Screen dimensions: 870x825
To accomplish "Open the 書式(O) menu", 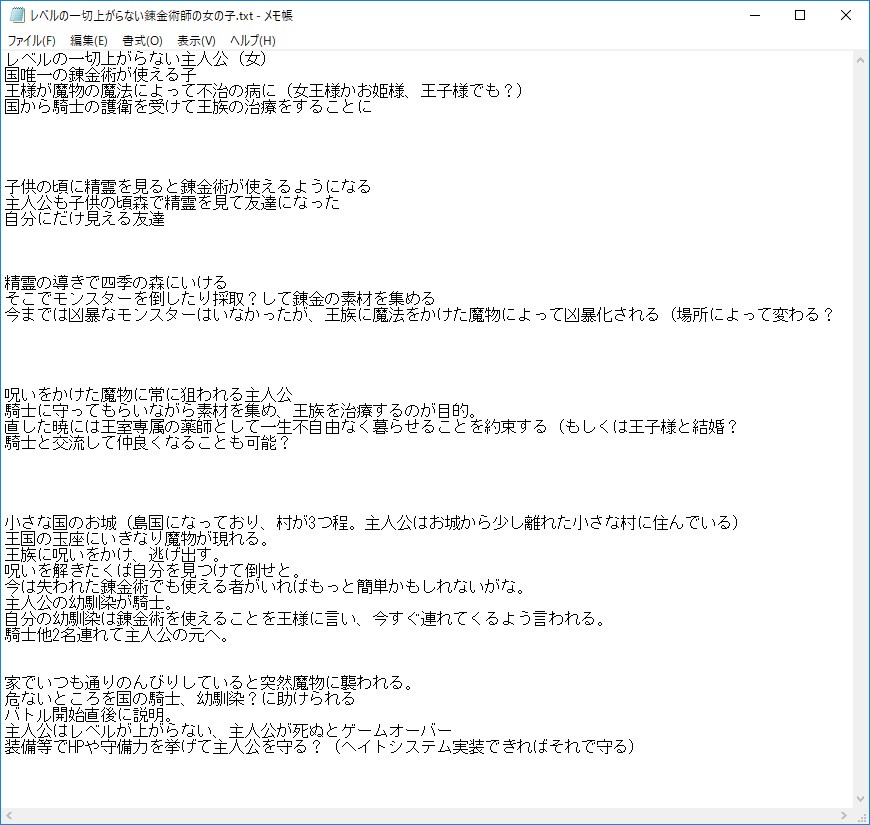I will (143, 41).
